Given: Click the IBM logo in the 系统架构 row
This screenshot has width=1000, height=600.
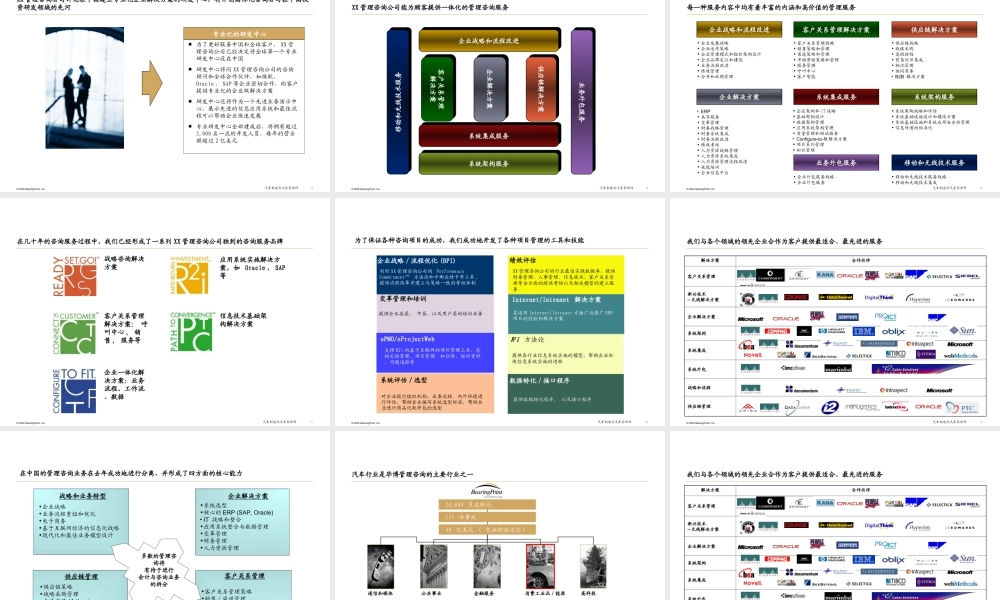Looking at the screenshot, I should tap(862, 332).
